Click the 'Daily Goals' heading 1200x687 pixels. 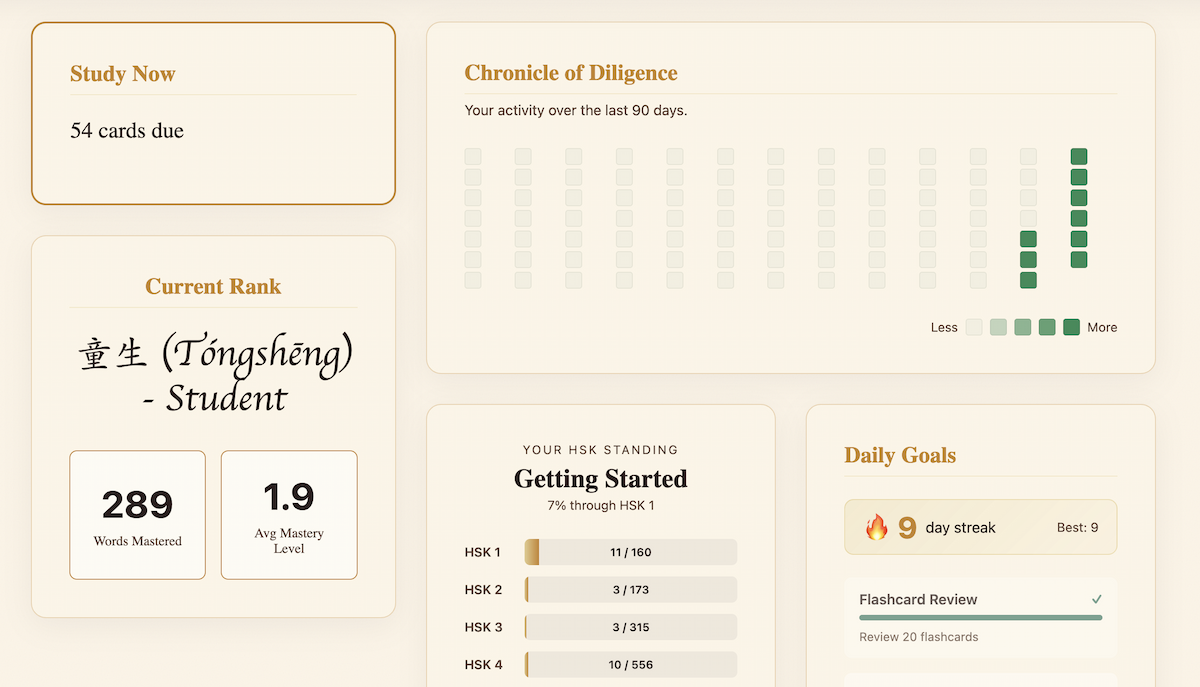point(900,455)
